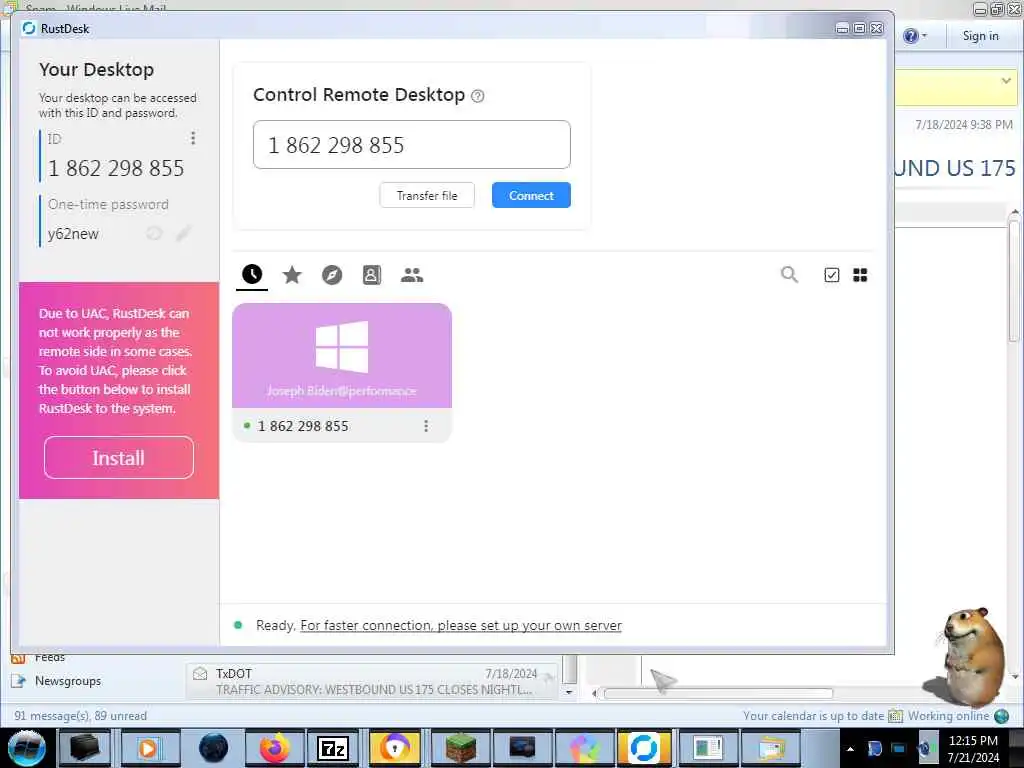Click the one-time password y62new
The image size is (1024, 768).
[73, 234]
